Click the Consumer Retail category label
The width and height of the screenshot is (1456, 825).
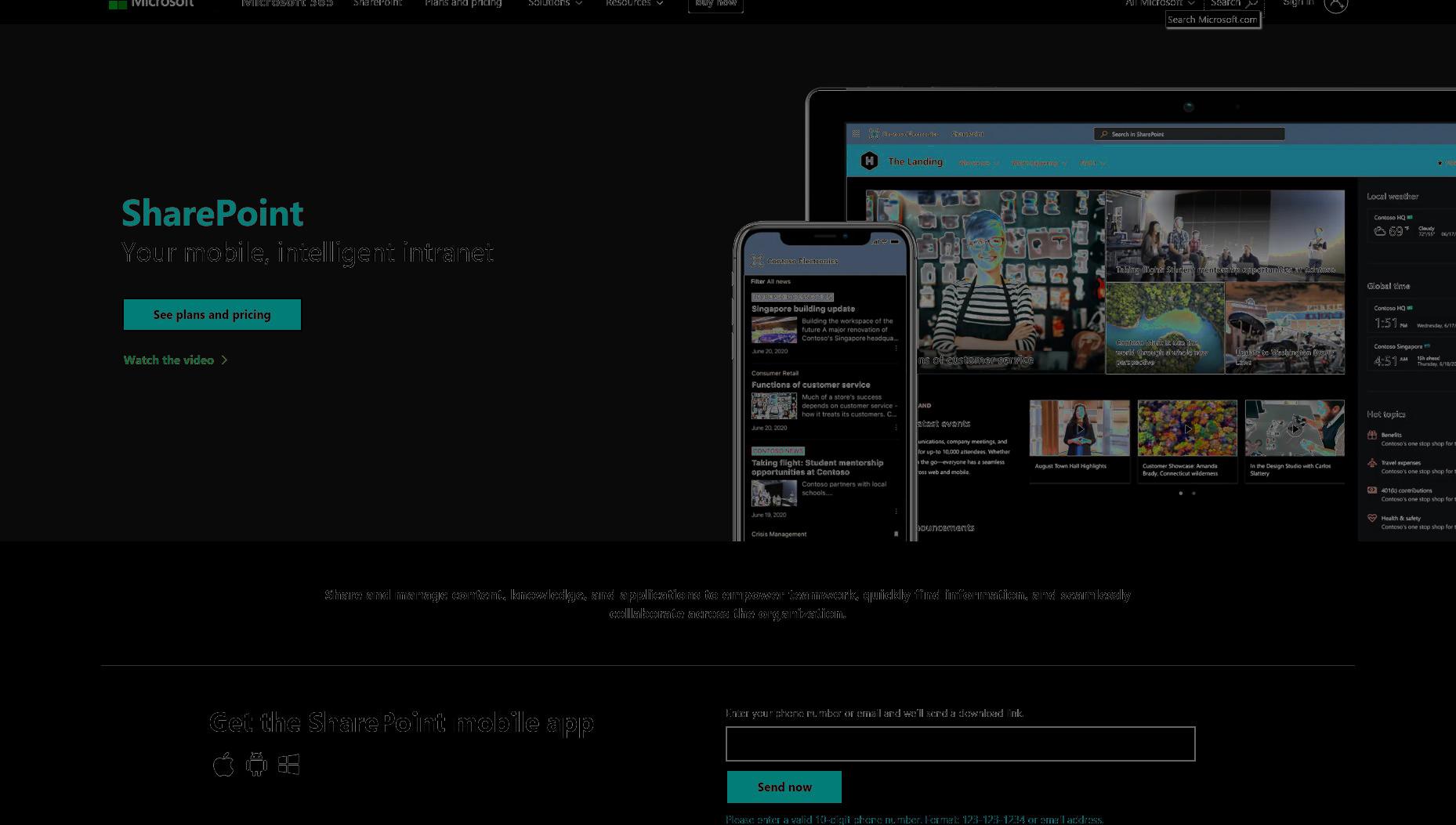point(775,373)
